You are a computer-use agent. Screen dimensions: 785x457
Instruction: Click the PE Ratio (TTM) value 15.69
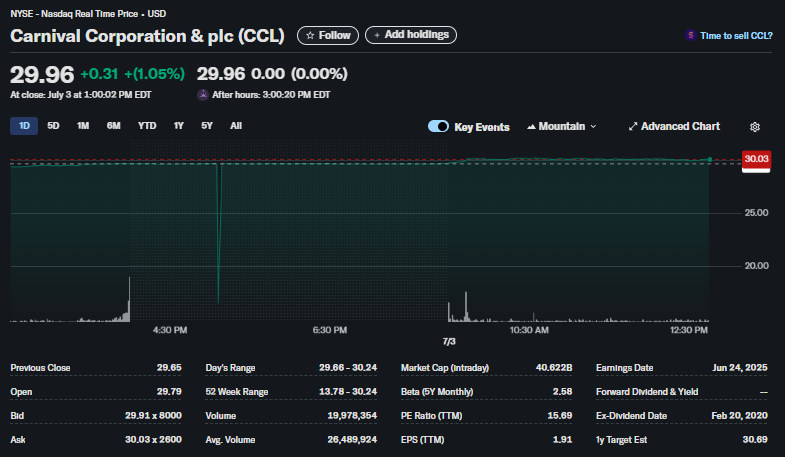point(560,415)
